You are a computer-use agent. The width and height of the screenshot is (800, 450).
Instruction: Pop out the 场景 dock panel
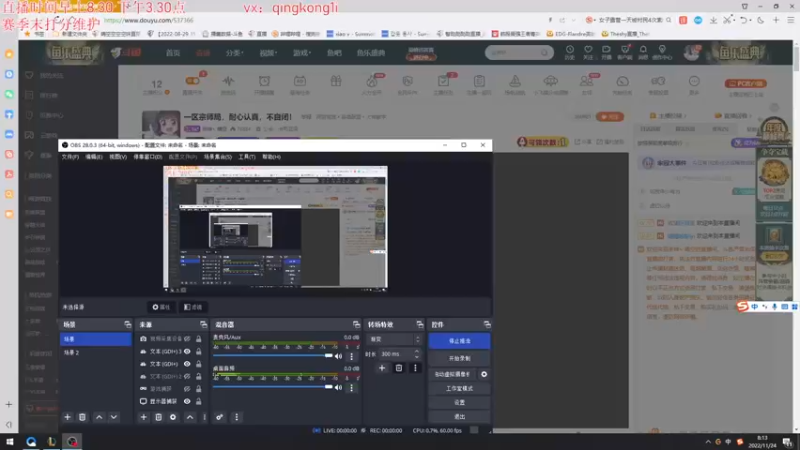(128, 324)
